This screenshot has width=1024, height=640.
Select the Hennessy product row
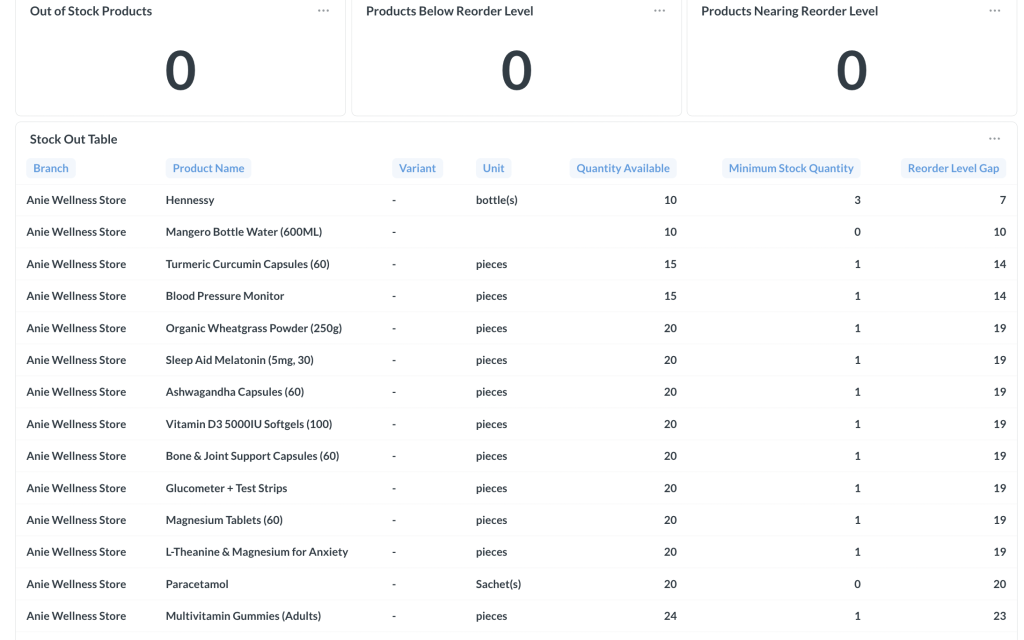click(x=190, y=200)
